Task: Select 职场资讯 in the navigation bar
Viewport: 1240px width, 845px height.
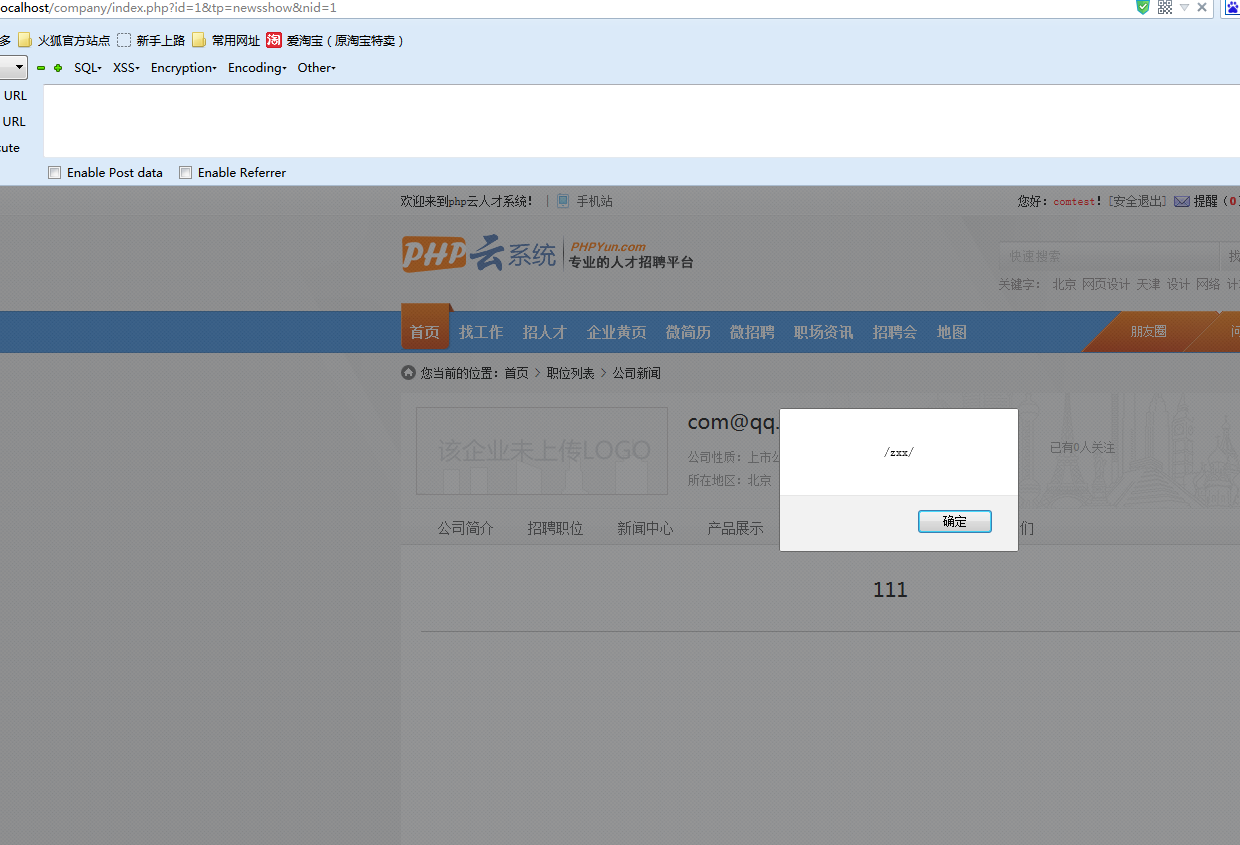Action: click(823, 332)
